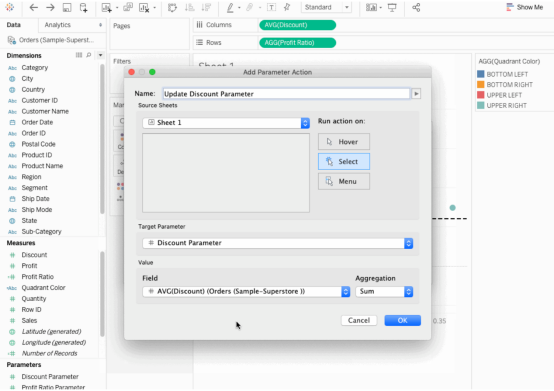Open the Dimensions pane dropdown arrow
This screenshot has width=554, height=391.
[100, 55]
